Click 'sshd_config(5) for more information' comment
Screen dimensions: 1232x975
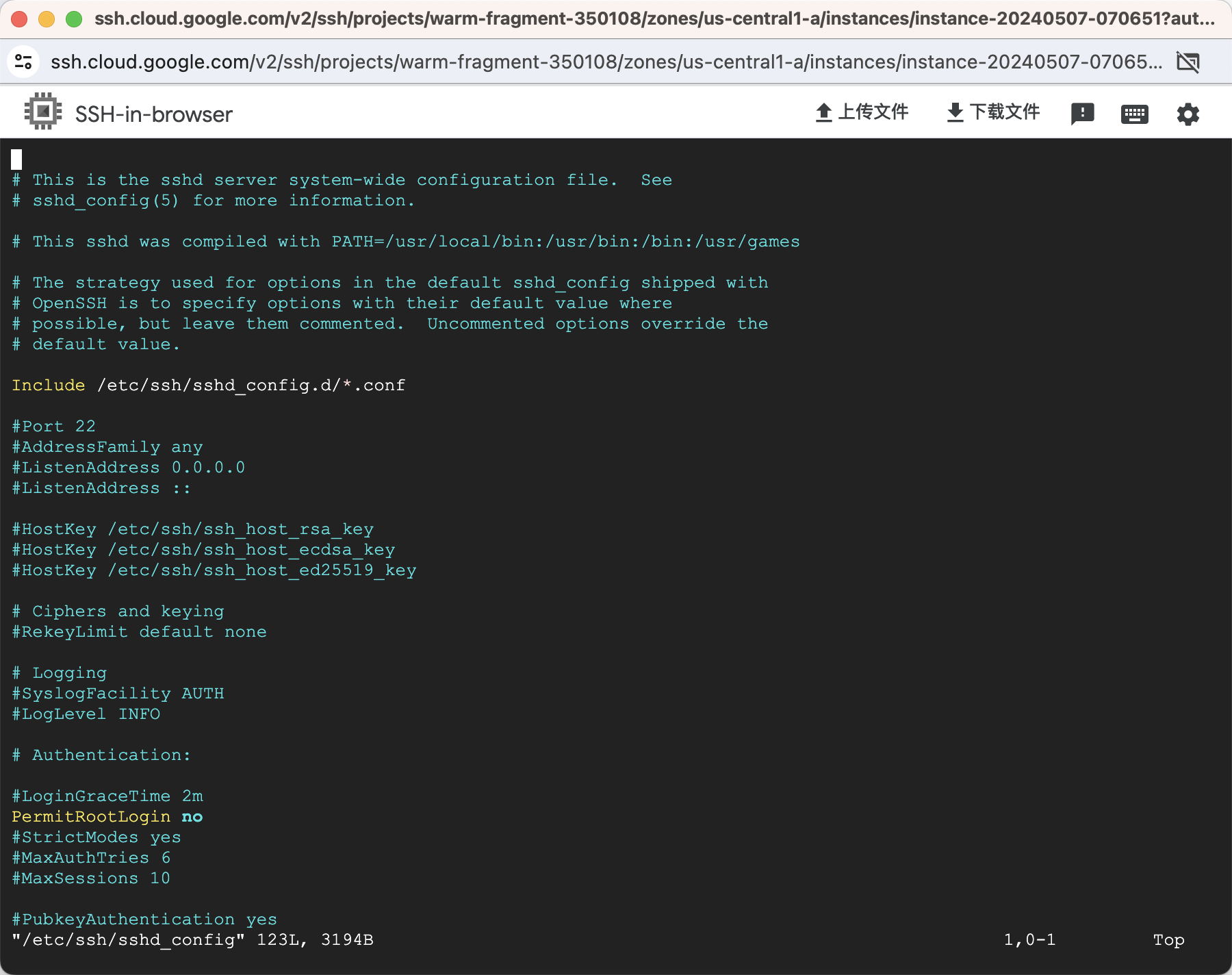(214, 201)
